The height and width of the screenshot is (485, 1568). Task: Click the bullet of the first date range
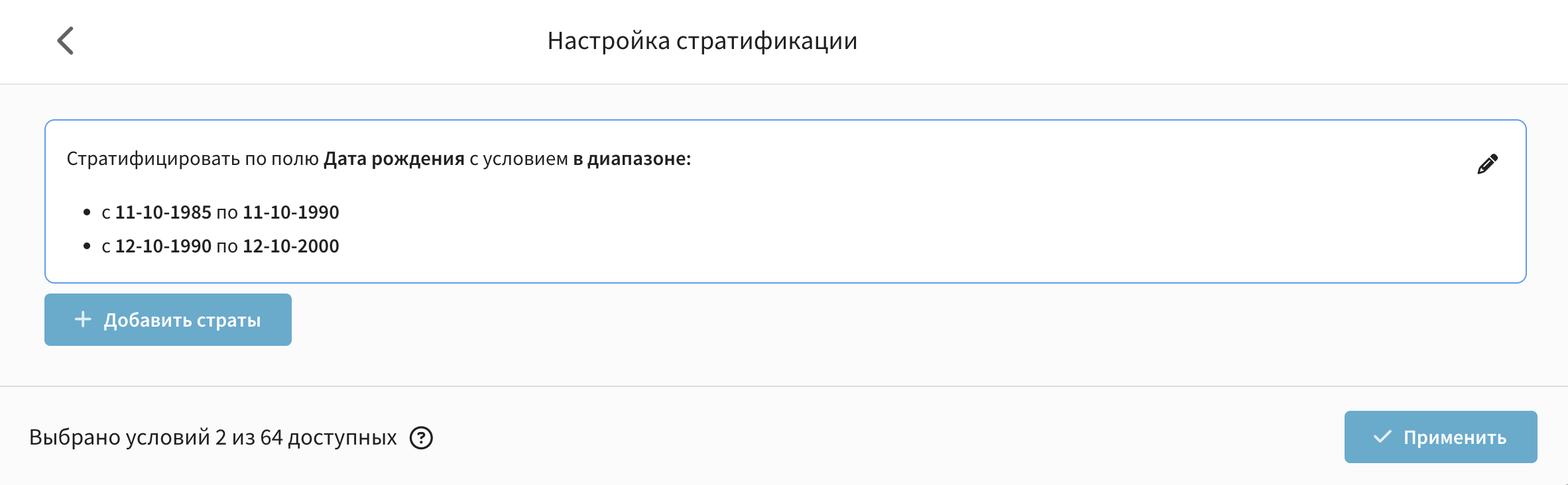pos(87,213)
